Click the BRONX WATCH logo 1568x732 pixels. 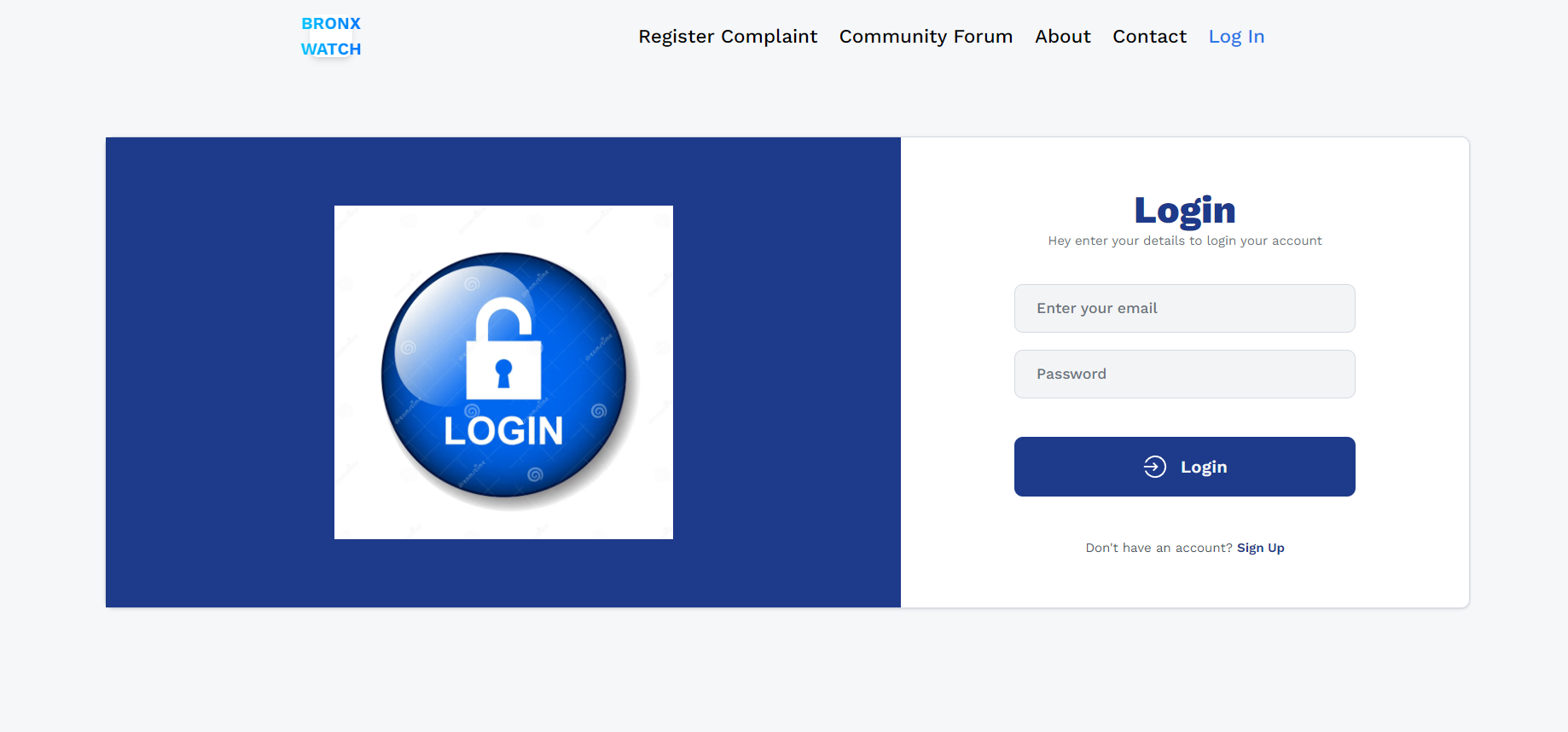(331, 37)
